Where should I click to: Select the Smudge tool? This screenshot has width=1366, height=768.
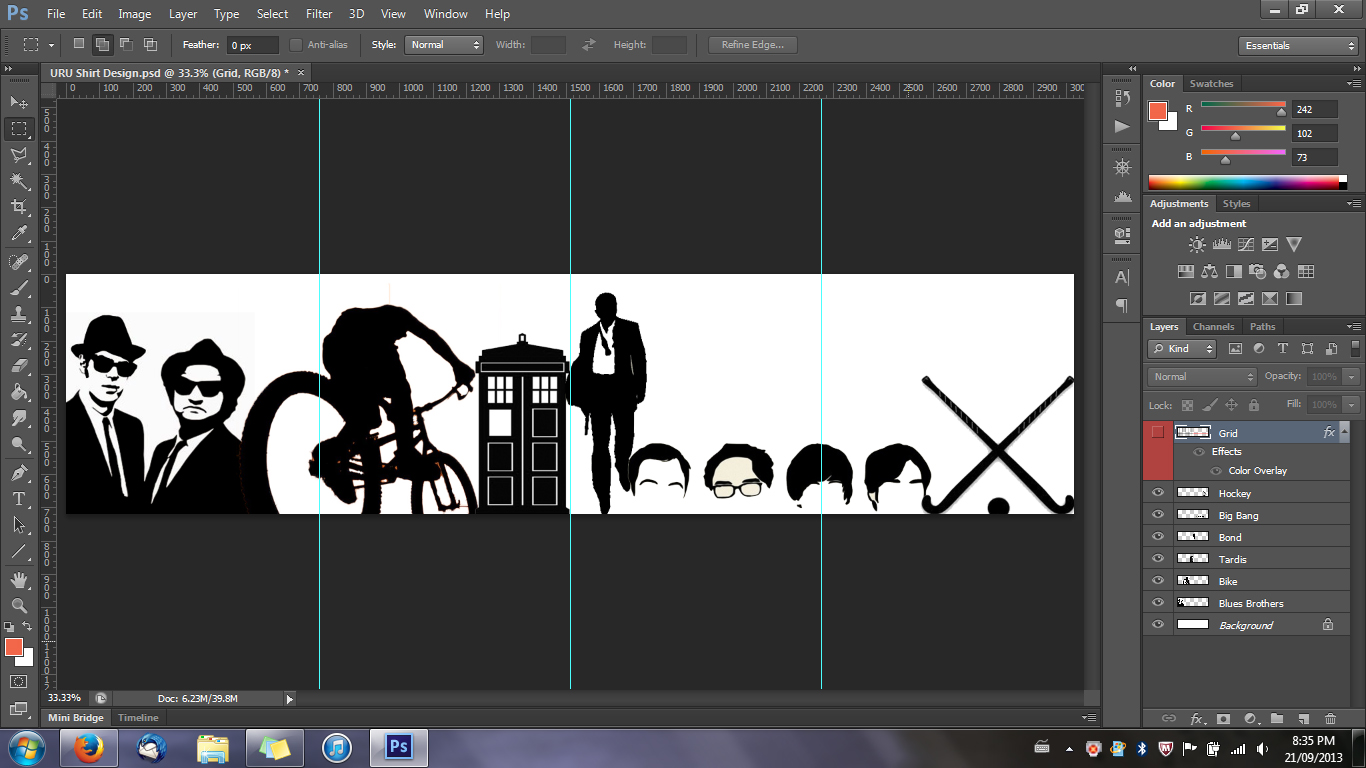click(19, 418)
